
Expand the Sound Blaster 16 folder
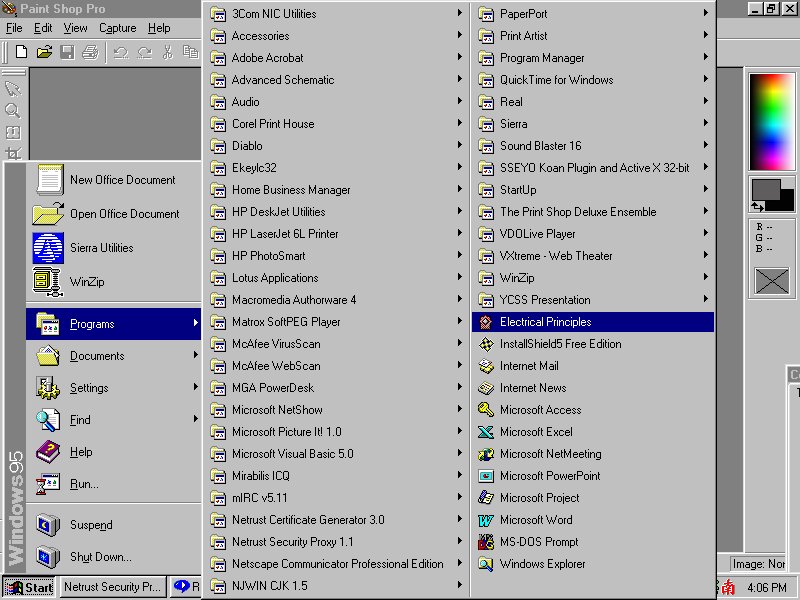540,146
